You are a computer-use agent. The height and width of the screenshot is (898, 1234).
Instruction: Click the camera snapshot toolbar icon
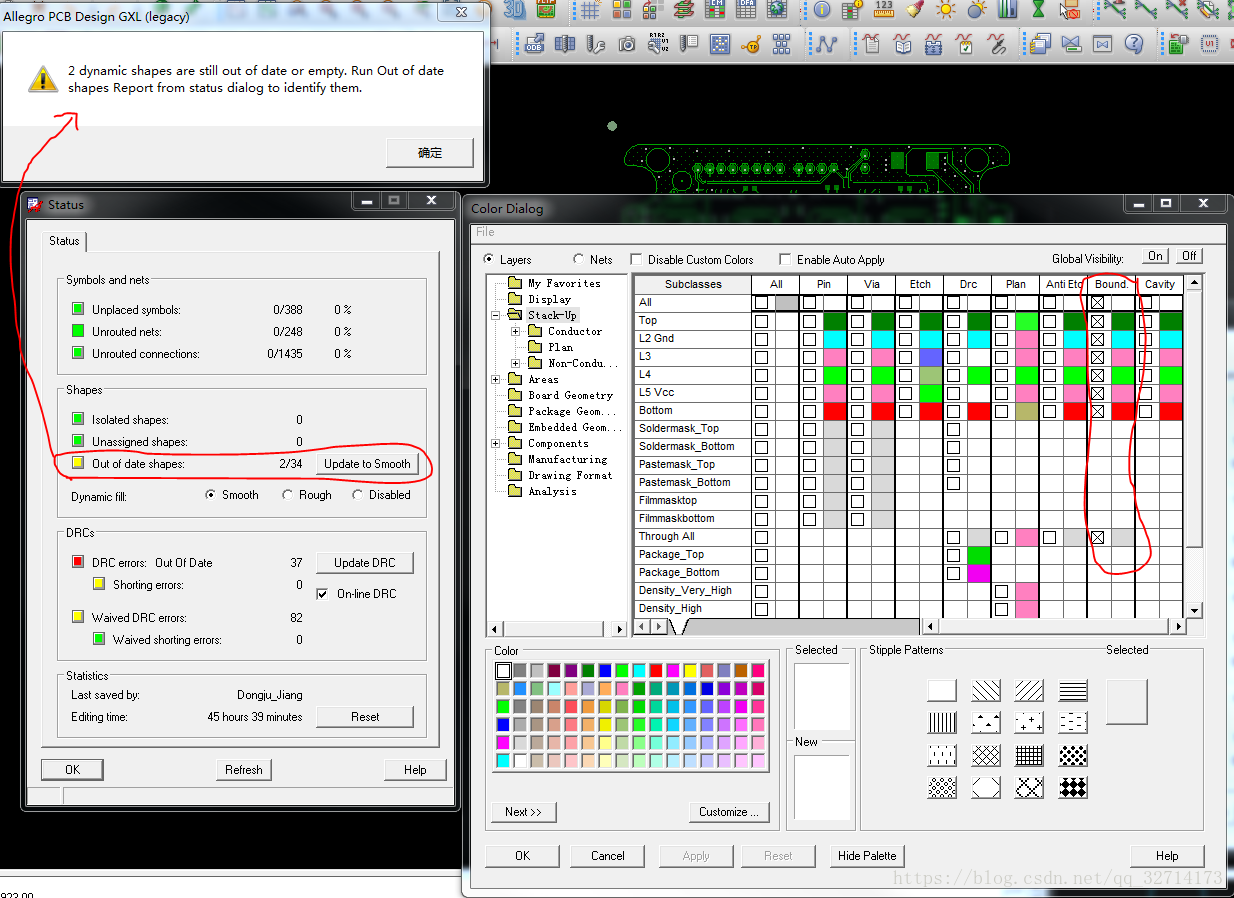click(x=626, y=44)
